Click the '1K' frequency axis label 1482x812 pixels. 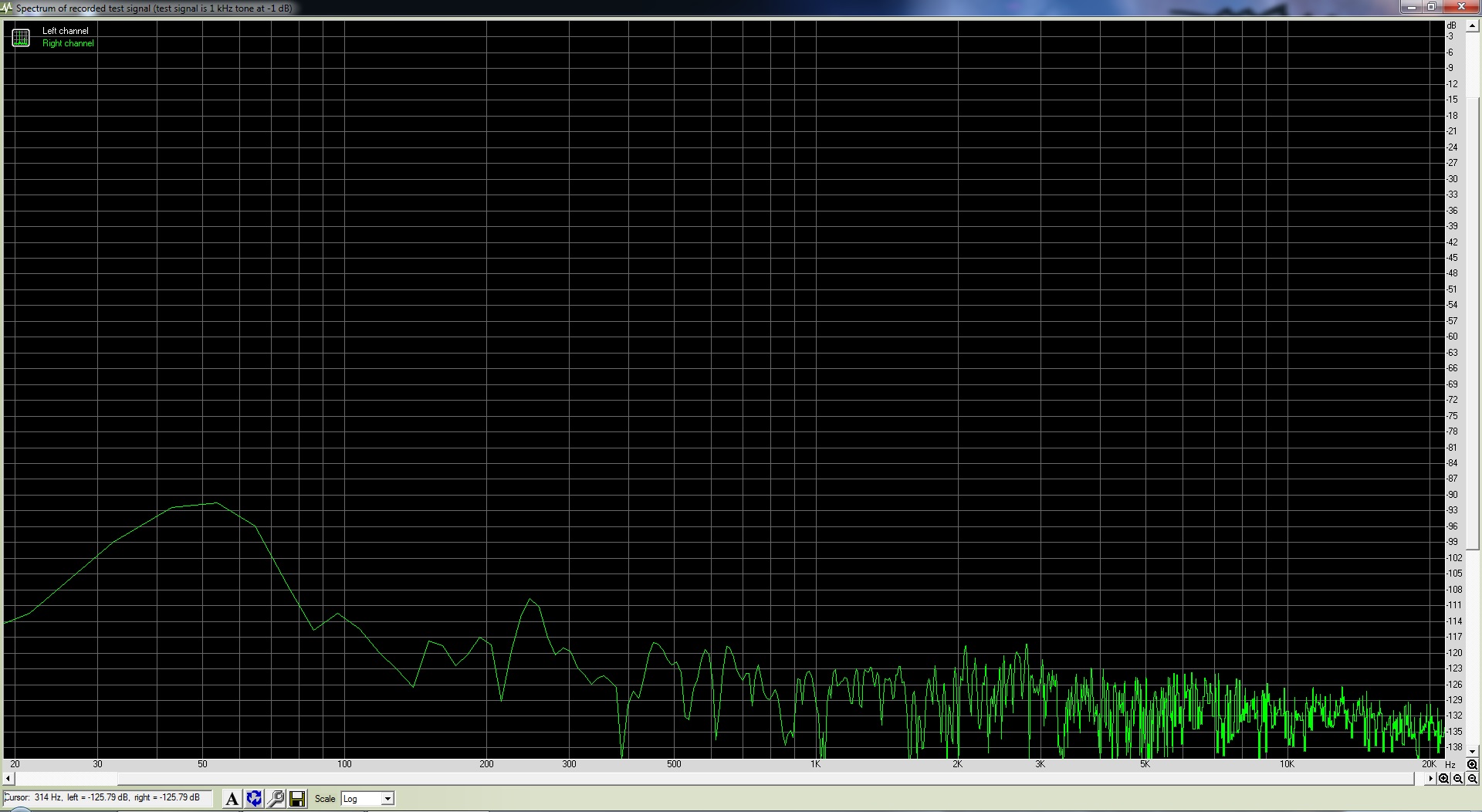pos(815,764)
